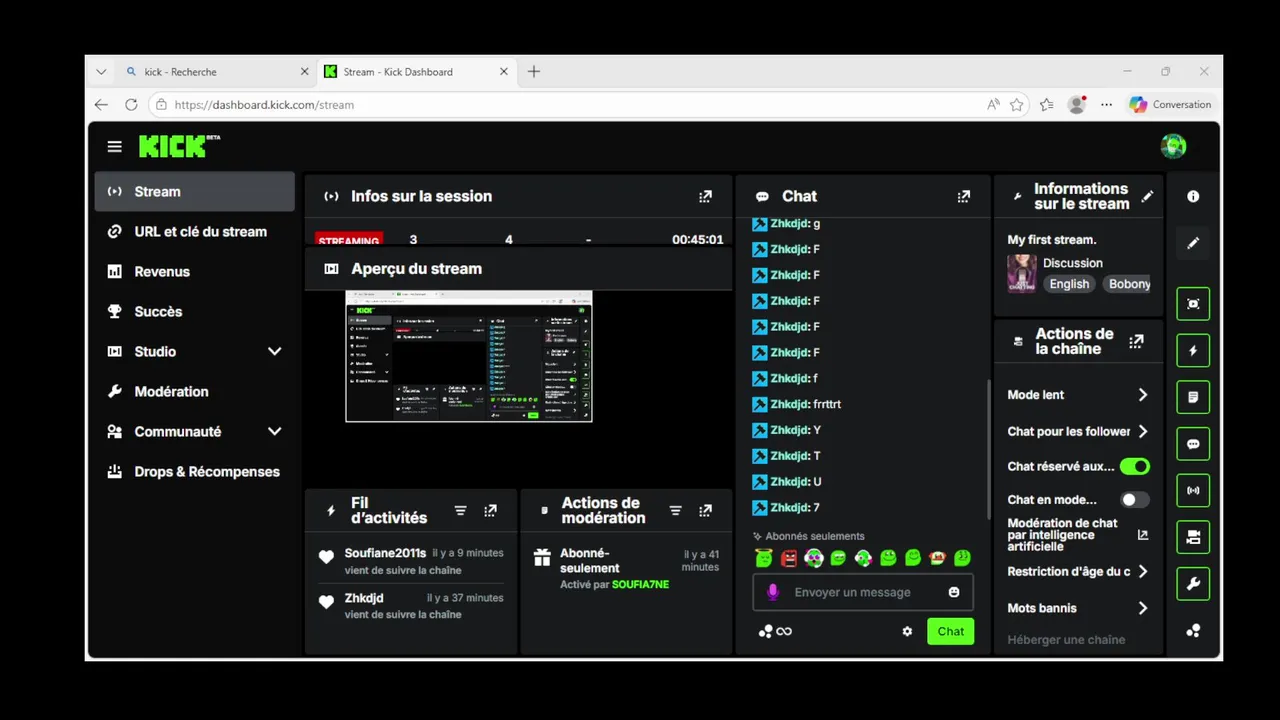Disable the Chat réservé aux... toggle
Image resolution: width=1280 pixels, height=720 pixels.
pos(1135,466)
